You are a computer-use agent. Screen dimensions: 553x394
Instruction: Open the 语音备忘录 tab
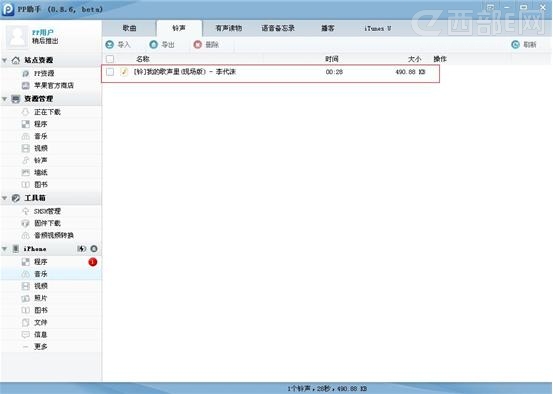coord(278,28)
